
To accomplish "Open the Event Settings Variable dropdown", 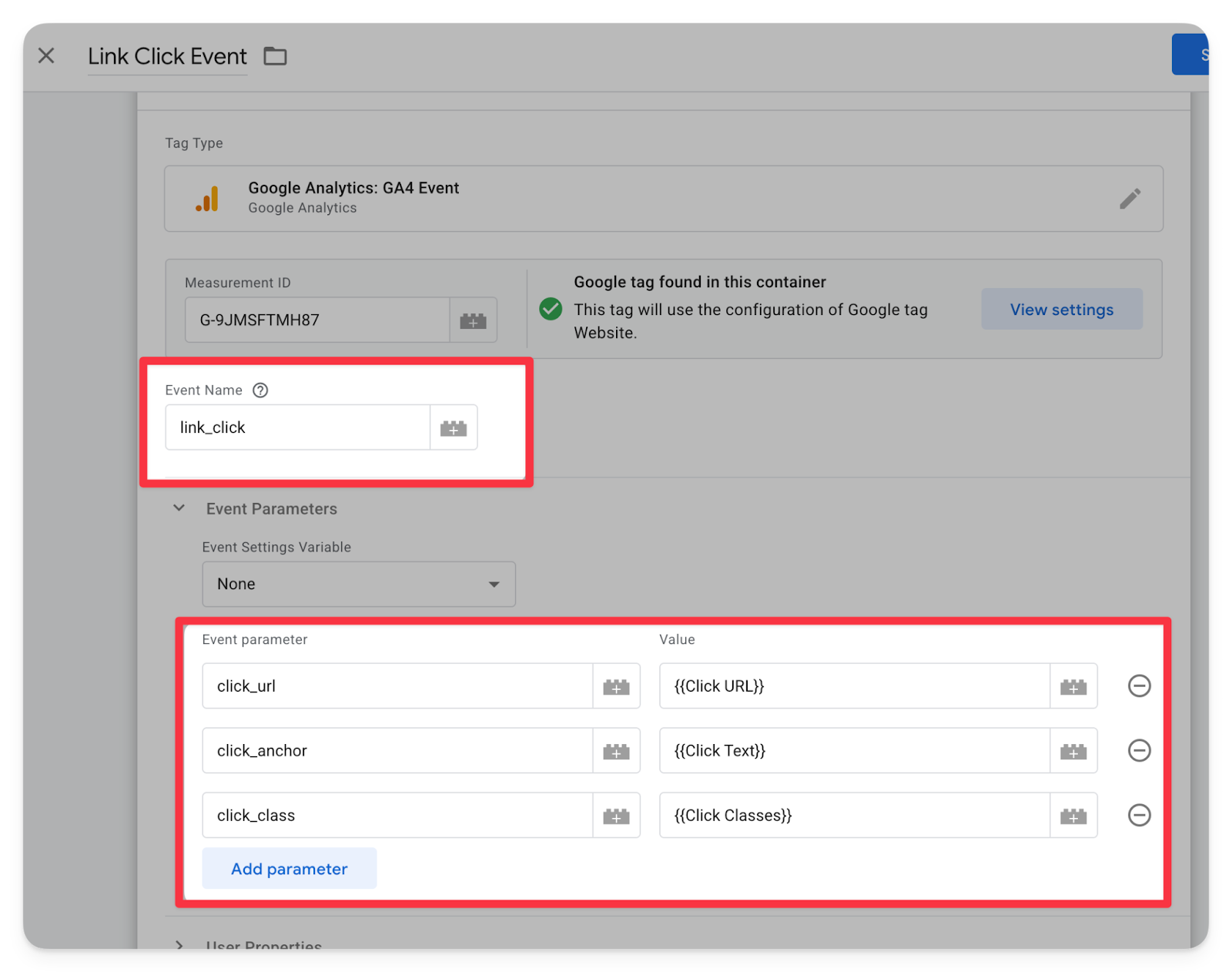I will (358, 584).
